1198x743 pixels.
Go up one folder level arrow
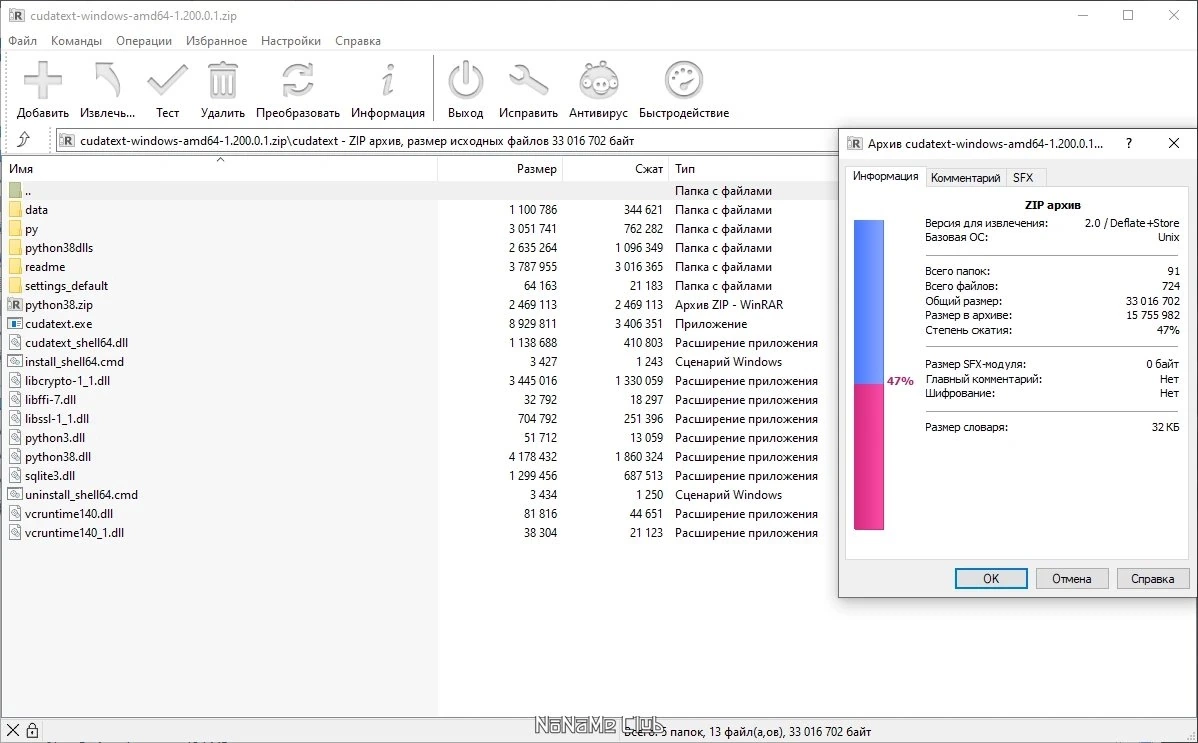click(24, 139)
